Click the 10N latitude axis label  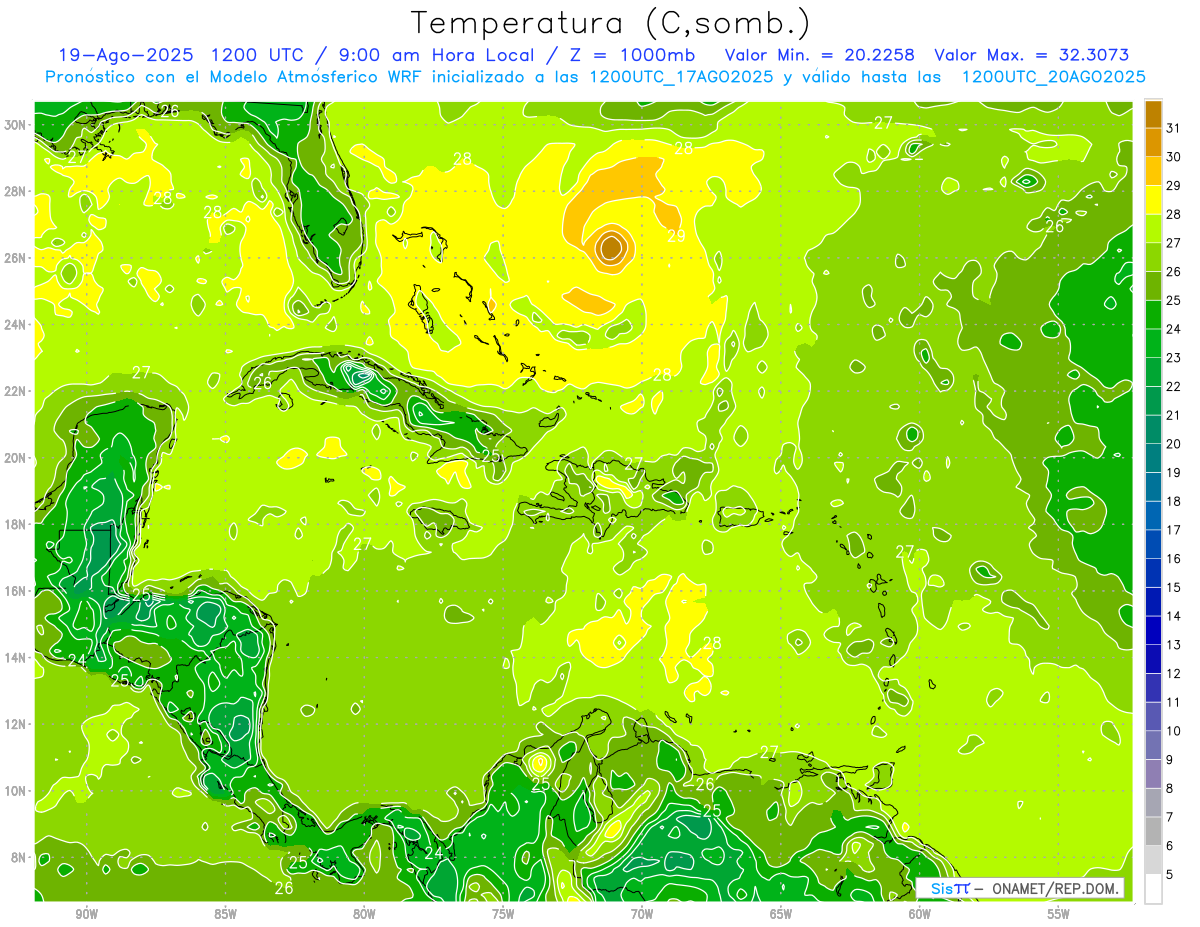coord(16,791)
